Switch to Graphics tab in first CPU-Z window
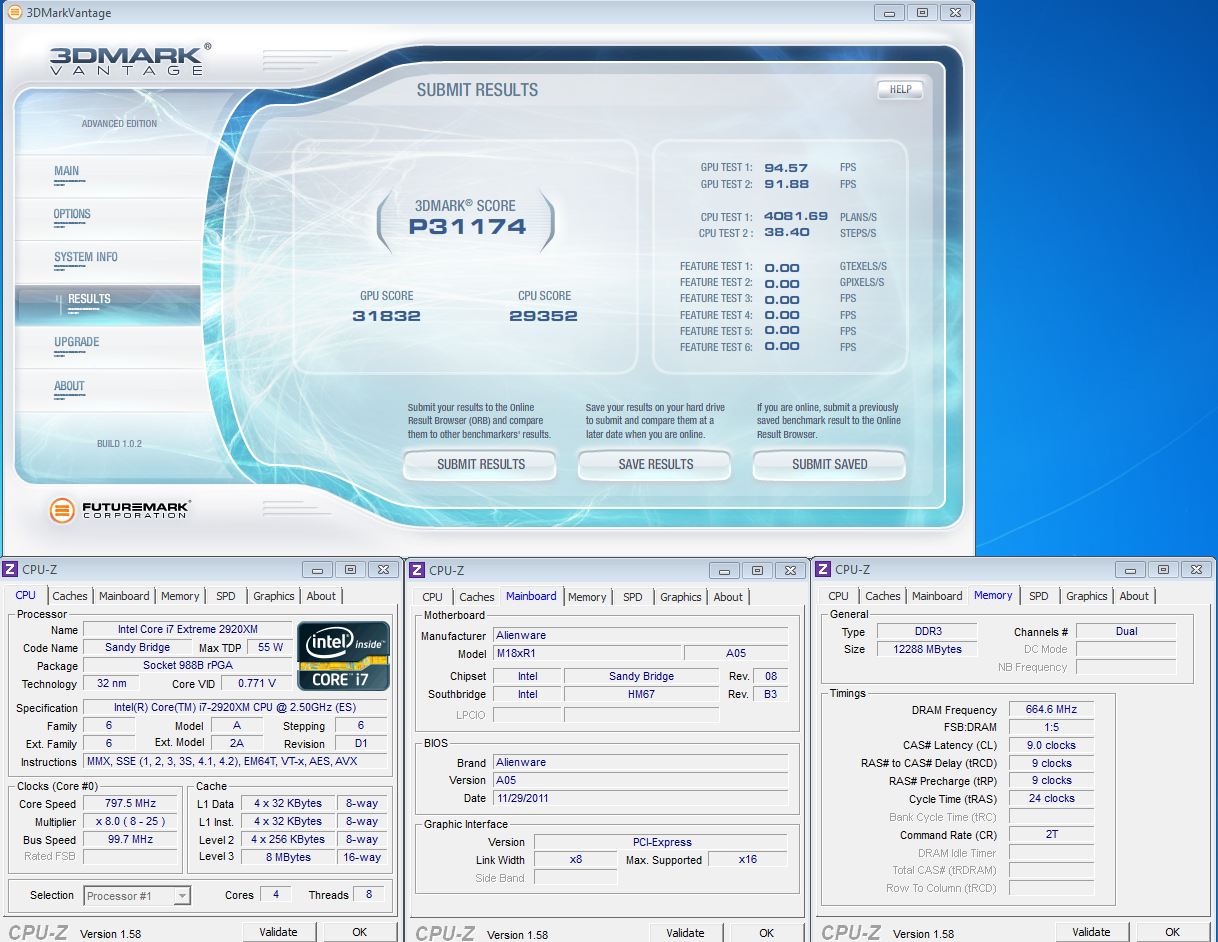The height and width of the screenshot is (942, 1218). coord(274,596)
